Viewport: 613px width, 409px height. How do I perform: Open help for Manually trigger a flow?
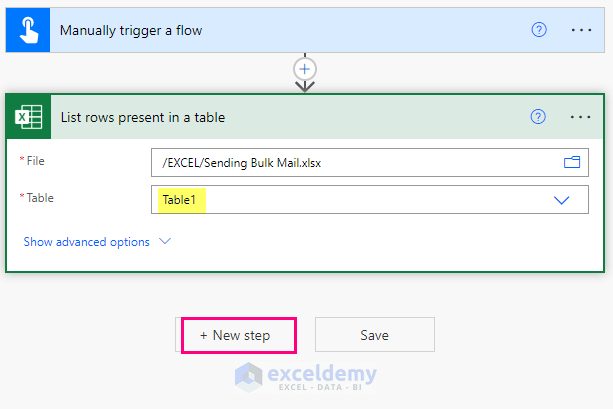pyautogui.click(x=539, y=30)
